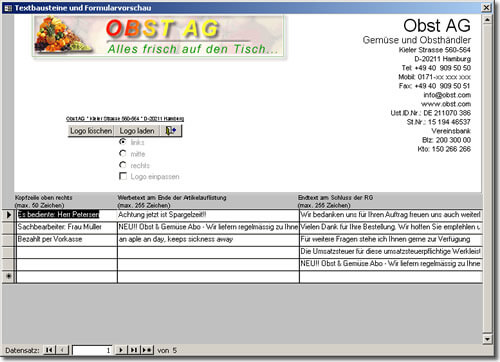This screenshot has height=362, width=500.
Task: Click 'Vereinsbank' bank name text
Action: [x=451, y=131]
